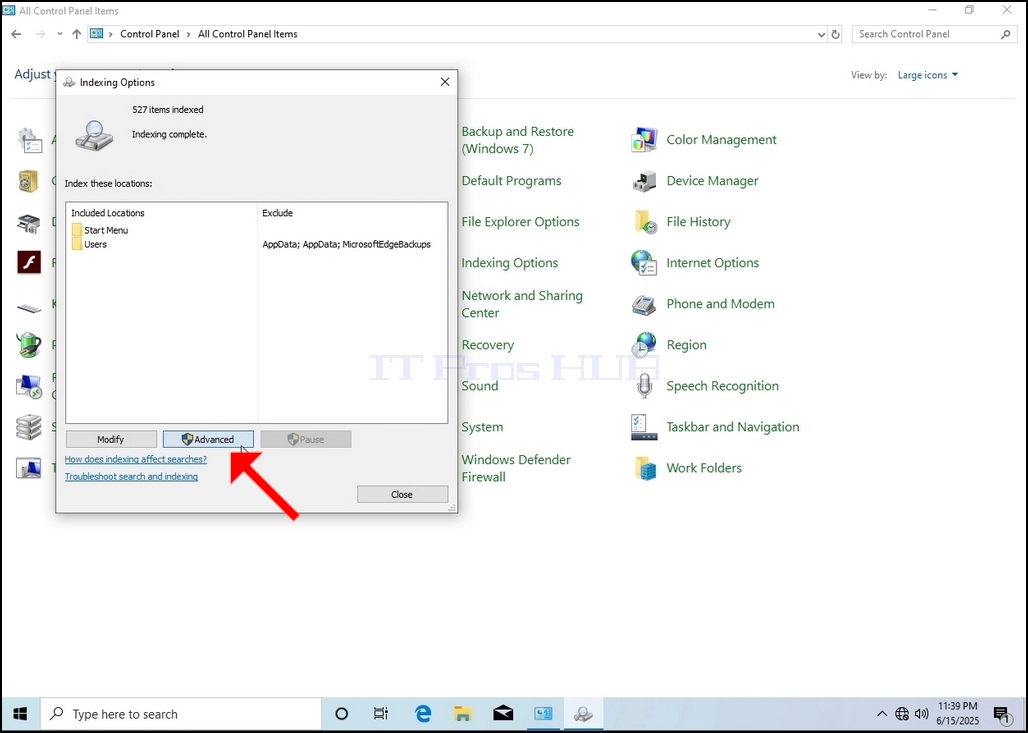Click the Internet Options icon
The image size is (1028, 733).
644,263
